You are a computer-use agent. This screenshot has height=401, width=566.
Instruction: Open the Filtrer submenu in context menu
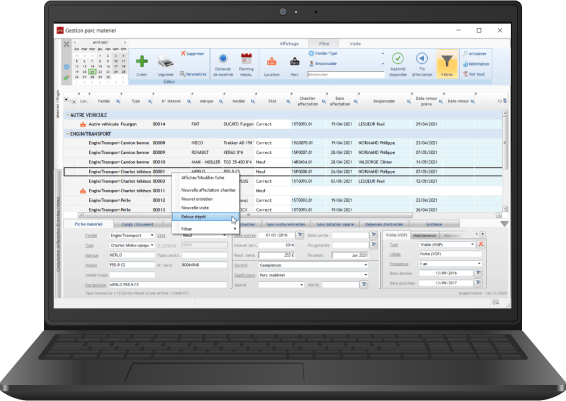coord(205,229)
